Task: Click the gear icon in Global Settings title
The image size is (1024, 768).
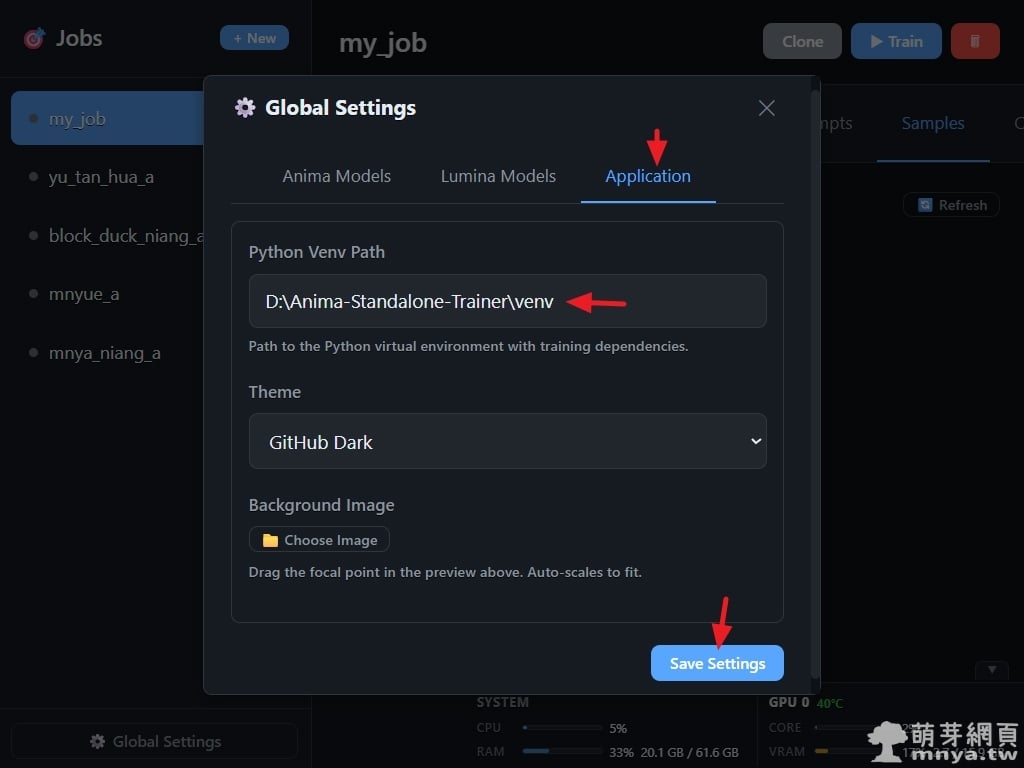Action: click(245, 108)
